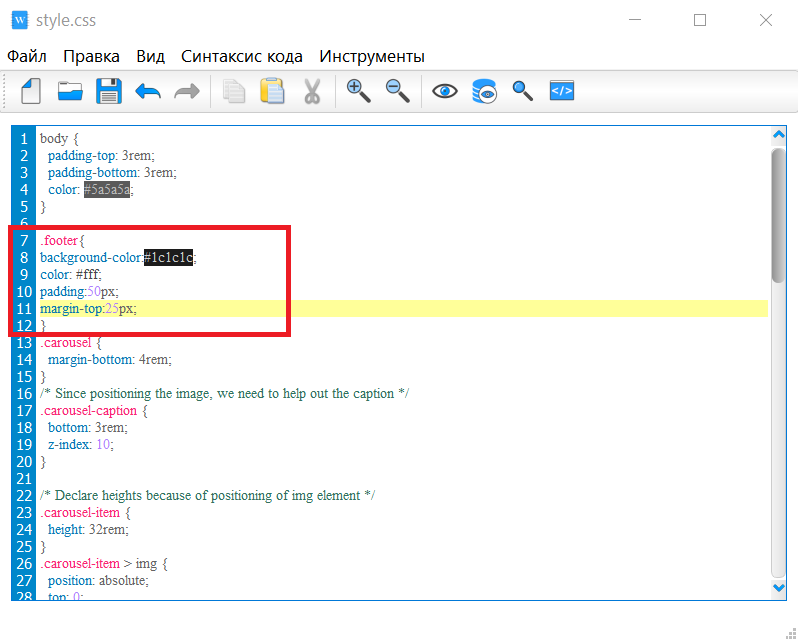Image resolution: width=798 pixels, height=640 pixels.
Task: Click the '.carousel {' selector
Action: tap(71, 342)
